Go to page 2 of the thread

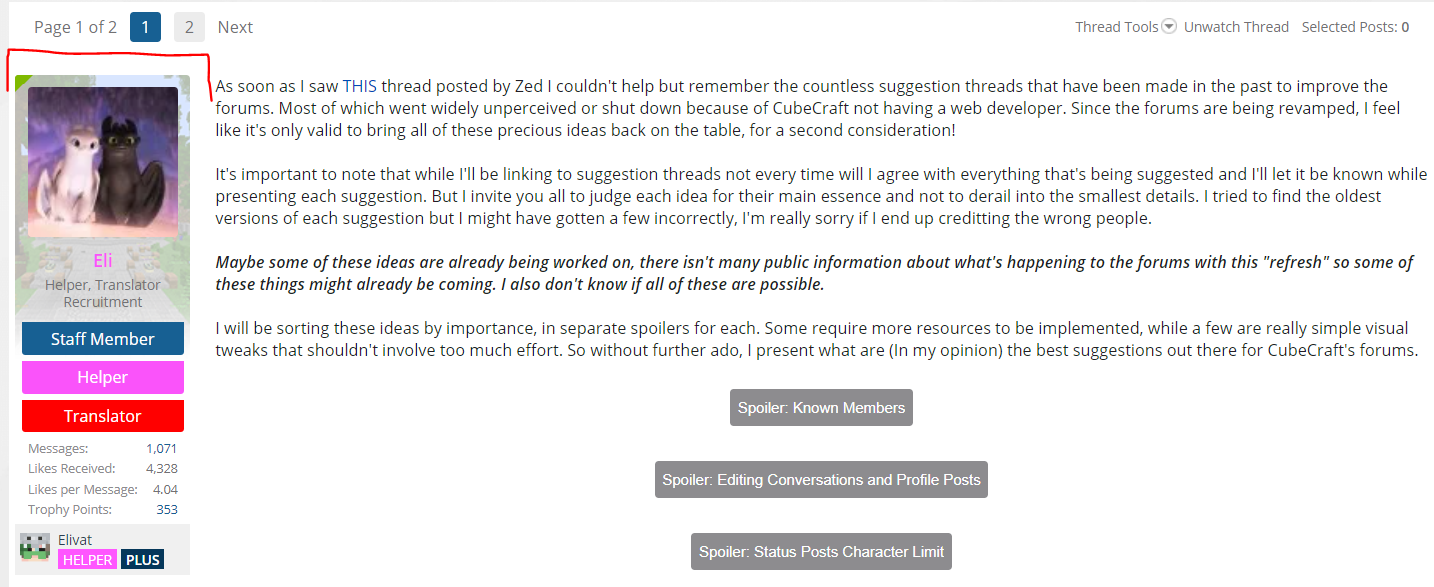(189, 27)
